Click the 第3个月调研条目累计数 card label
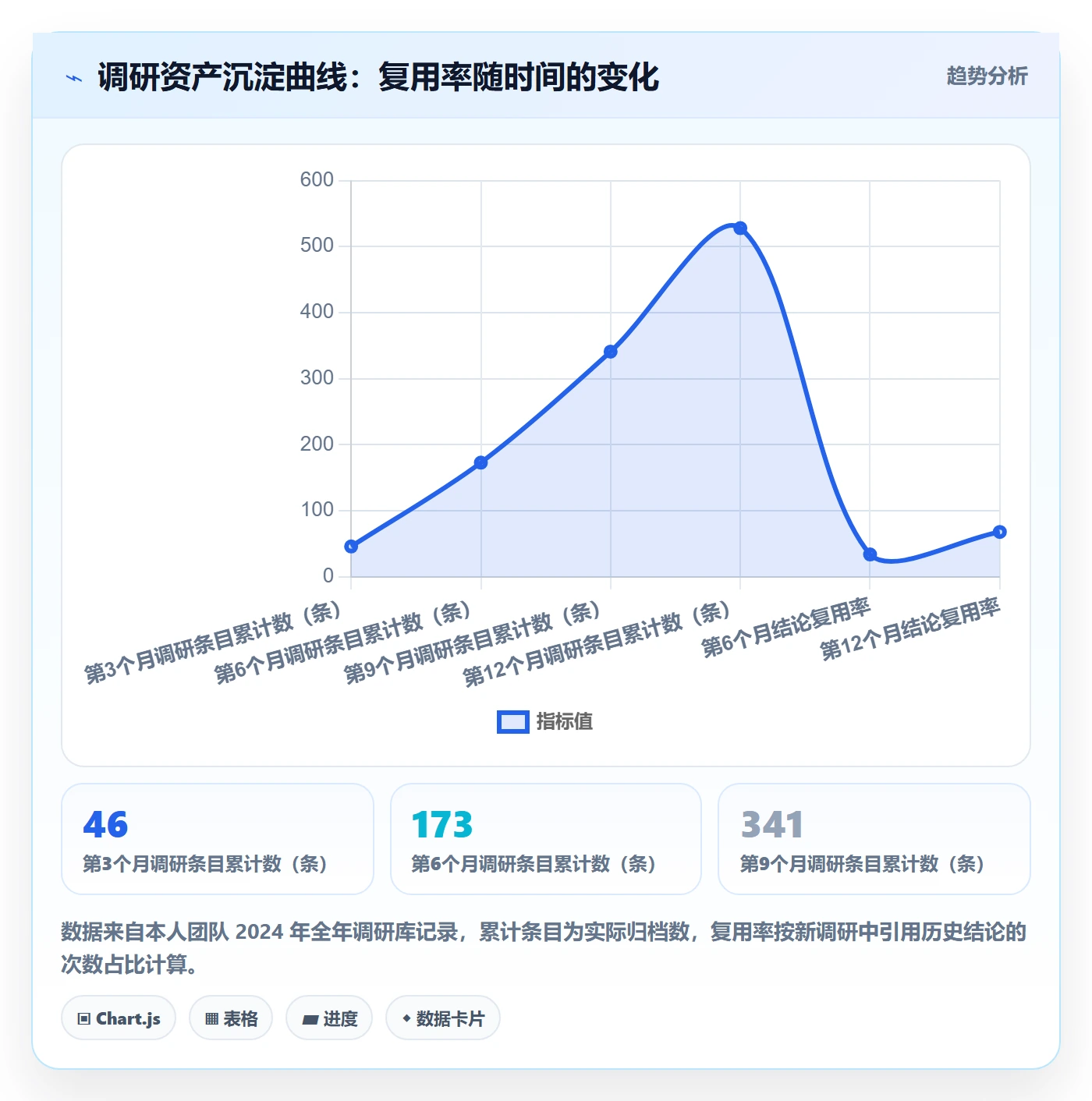This screenshot has height=1101, width=1092. (x=205, y=864)
